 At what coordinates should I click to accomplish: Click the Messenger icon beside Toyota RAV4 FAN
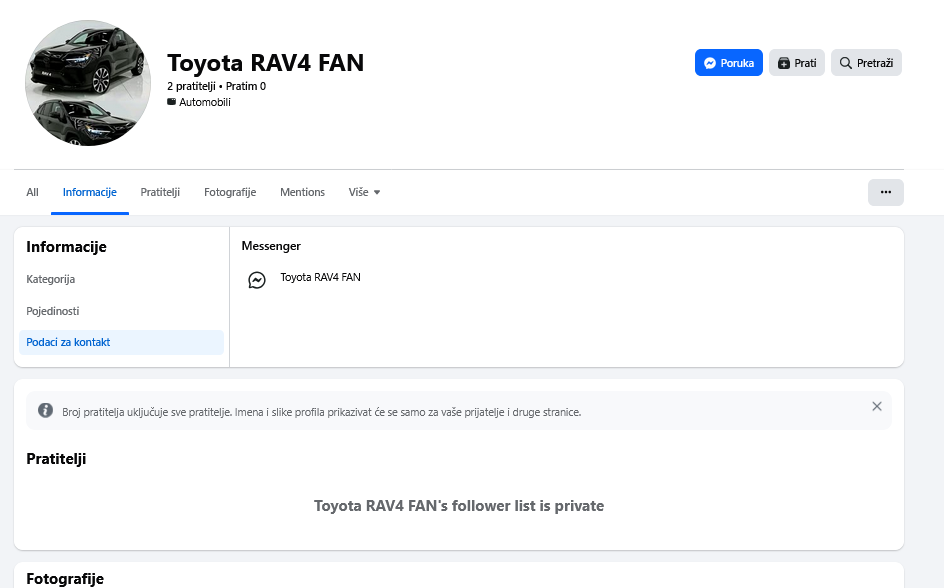coord(257,281)
